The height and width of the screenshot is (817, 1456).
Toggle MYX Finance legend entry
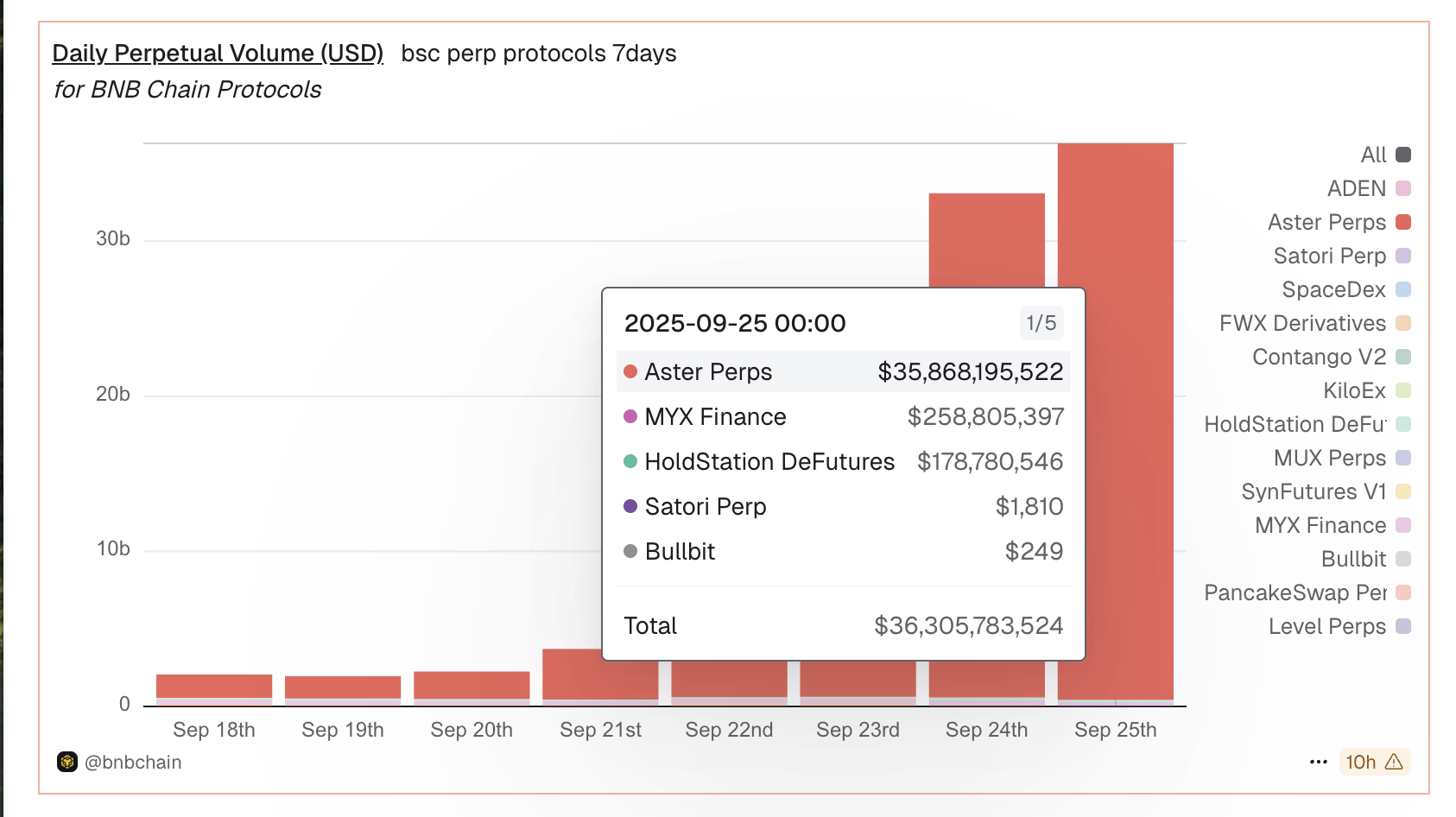[x=1332, y=525]
